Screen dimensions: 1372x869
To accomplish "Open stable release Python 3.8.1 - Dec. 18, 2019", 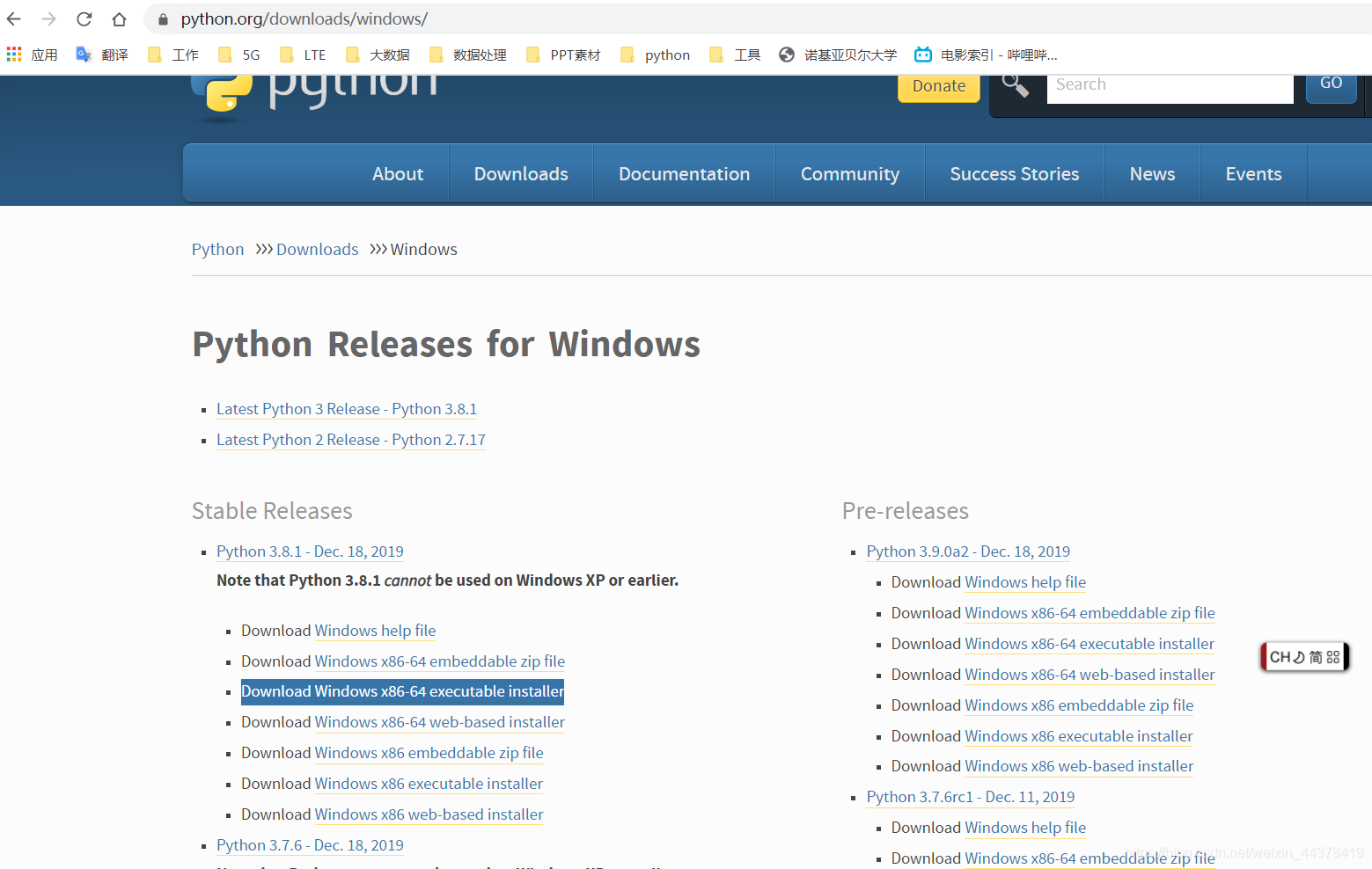I will click(x=310, y=551).
